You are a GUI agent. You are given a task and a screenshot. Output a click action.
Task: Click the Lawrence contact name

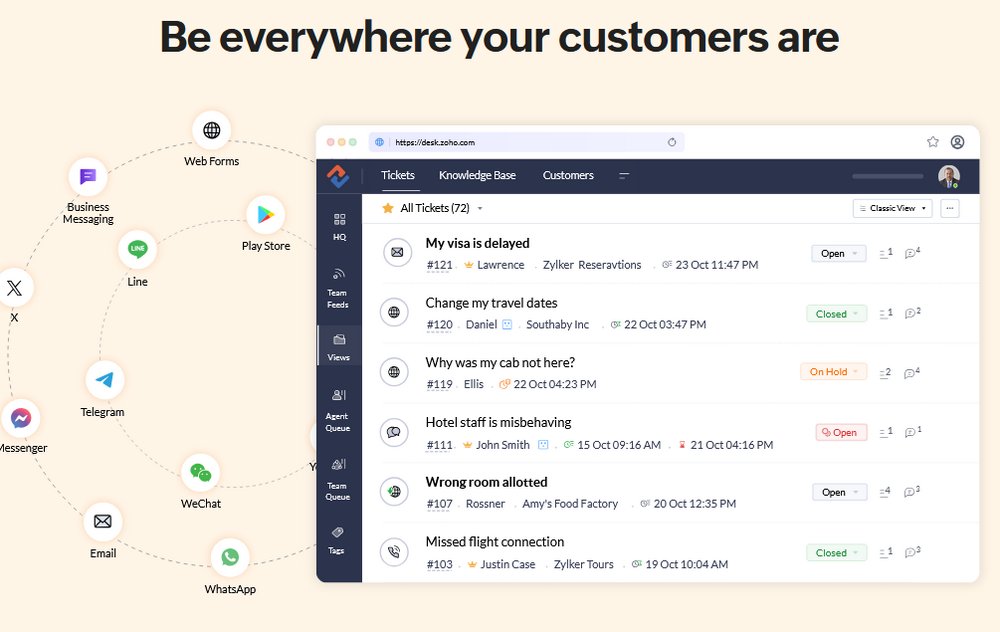[x=501, y=265]
